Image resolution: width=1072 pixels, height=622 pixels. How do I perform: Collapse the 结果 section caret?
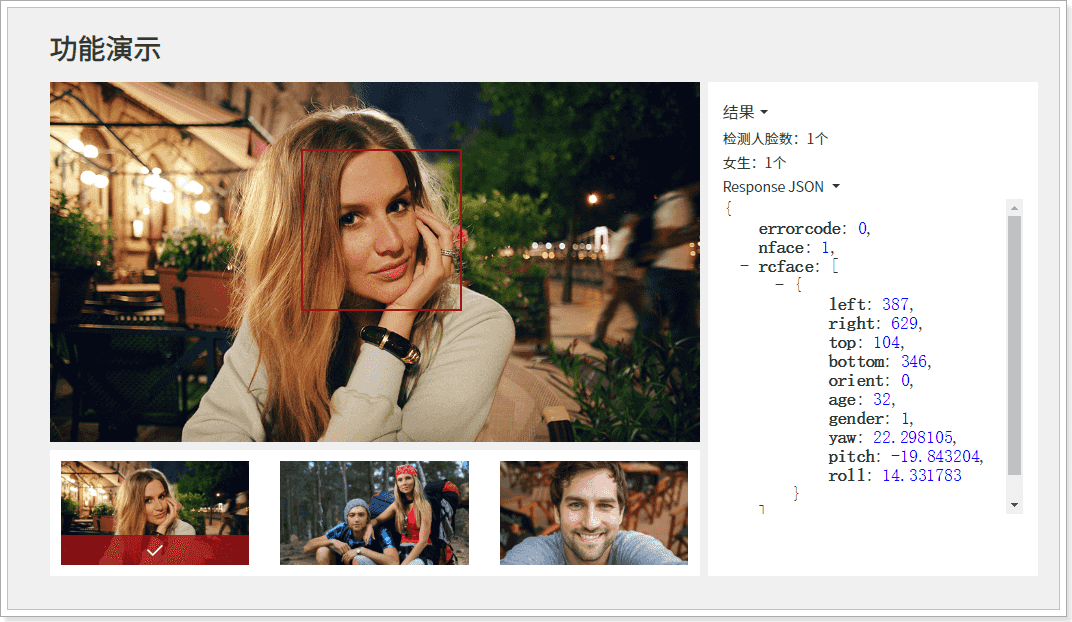point(764,113)
